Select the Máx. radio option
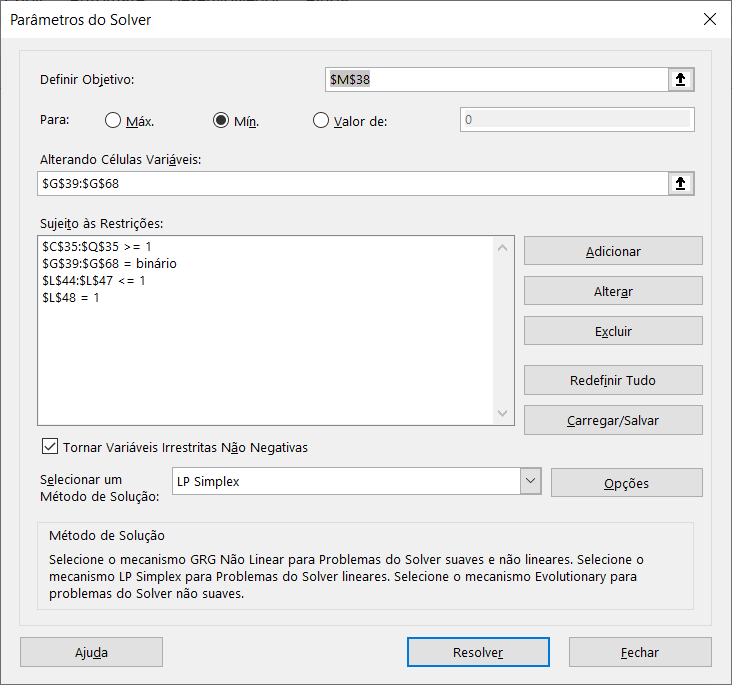The image size is (732, 685). [x=114, y=121]
